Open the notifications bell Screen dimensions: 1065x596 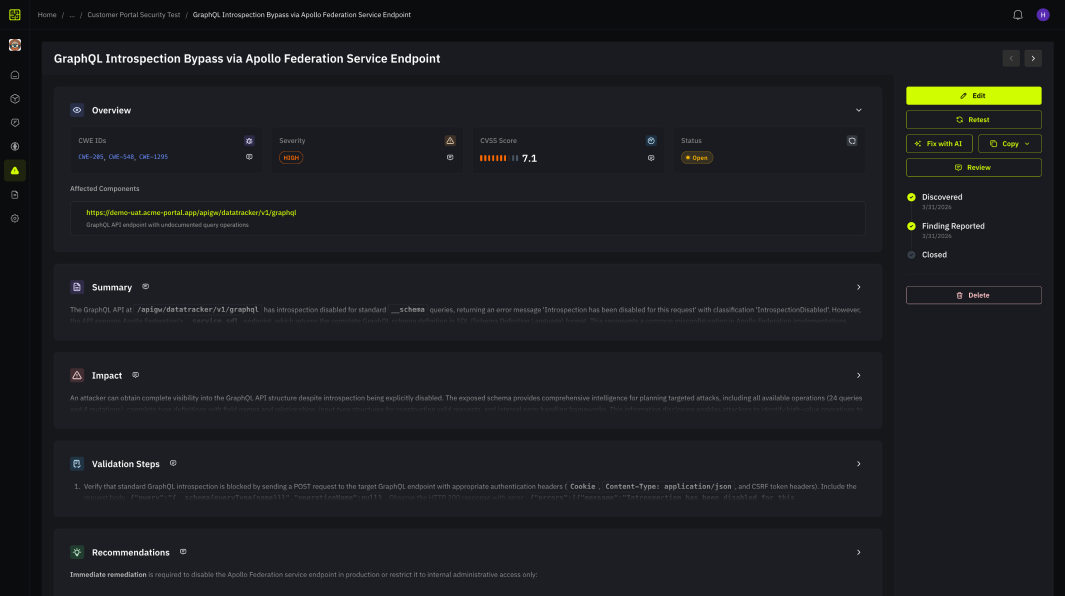(x=1017, y=14)
